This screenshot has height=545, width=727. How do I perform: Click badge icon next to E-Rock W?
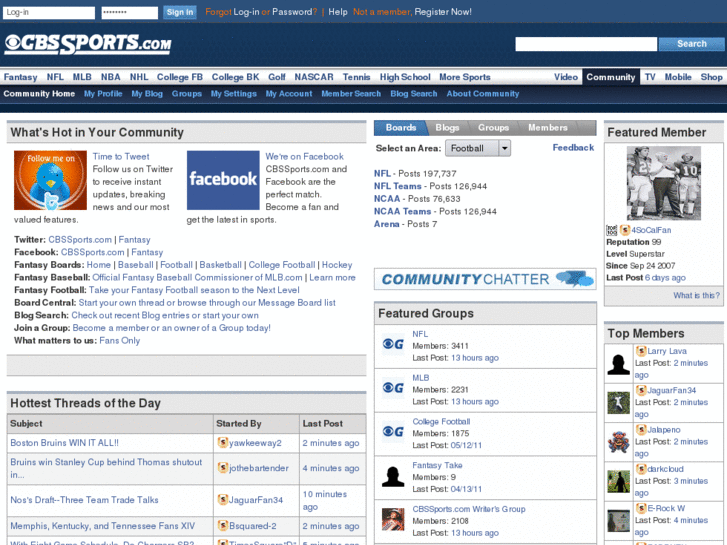click(x=641, y=508)
